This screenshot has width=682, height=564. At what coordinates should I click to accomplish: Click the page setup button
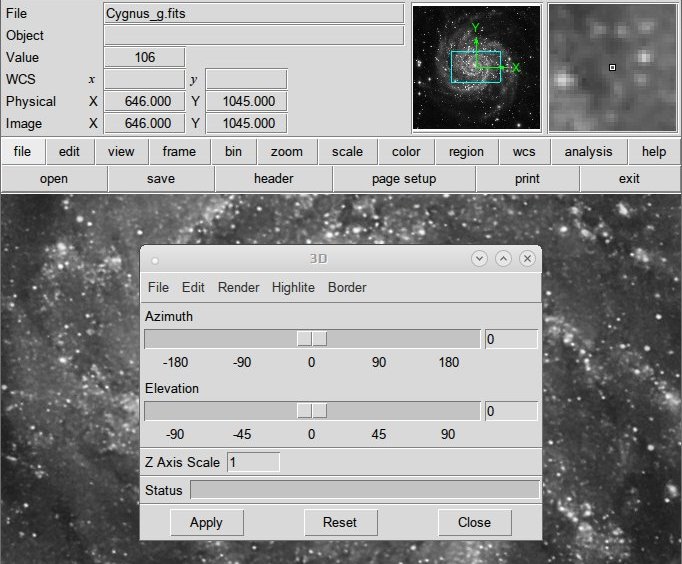[x=404, y=179]
